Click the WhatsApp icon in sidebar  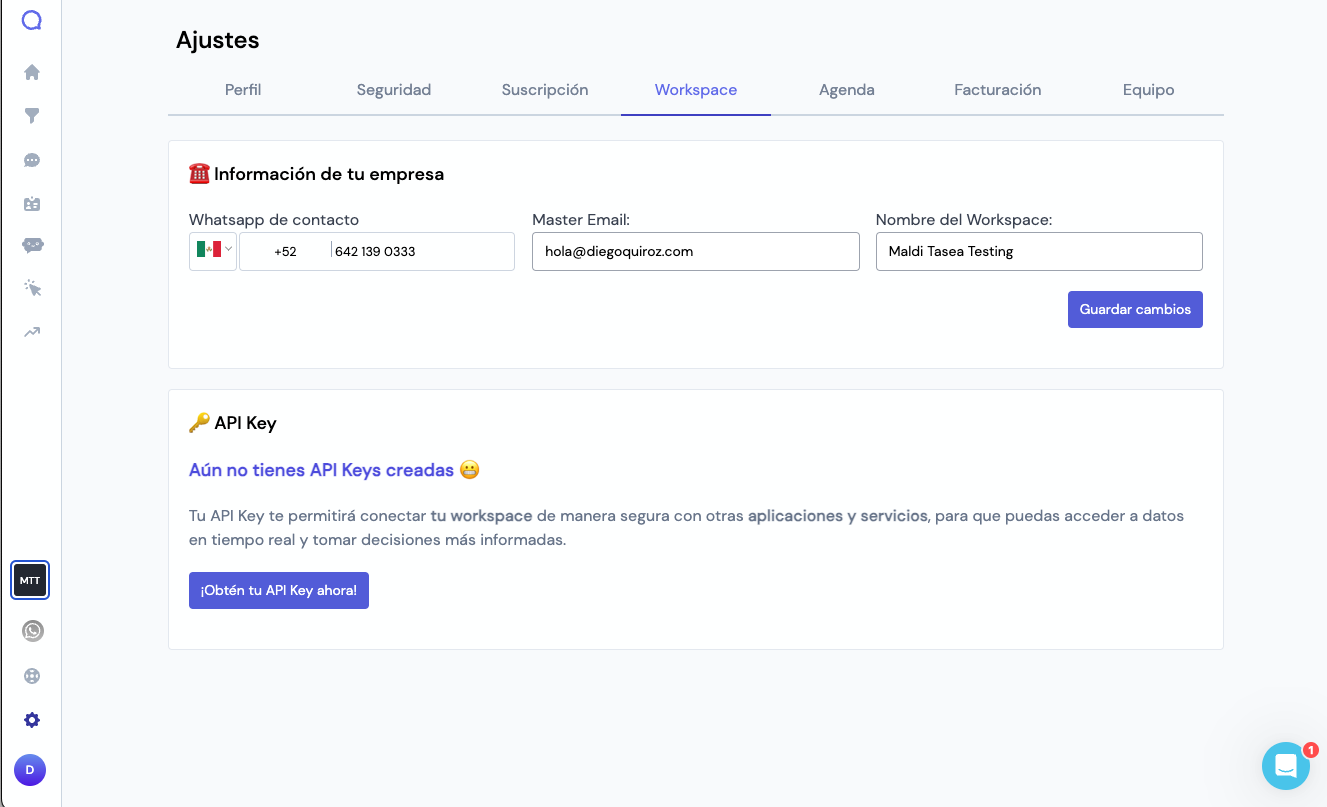[x=33, y=631]
